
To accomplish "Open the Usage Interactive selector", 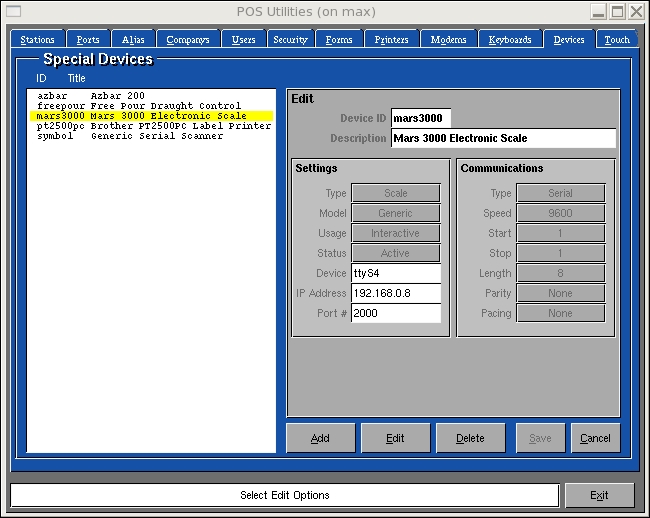I will click(x=395, y=233).
